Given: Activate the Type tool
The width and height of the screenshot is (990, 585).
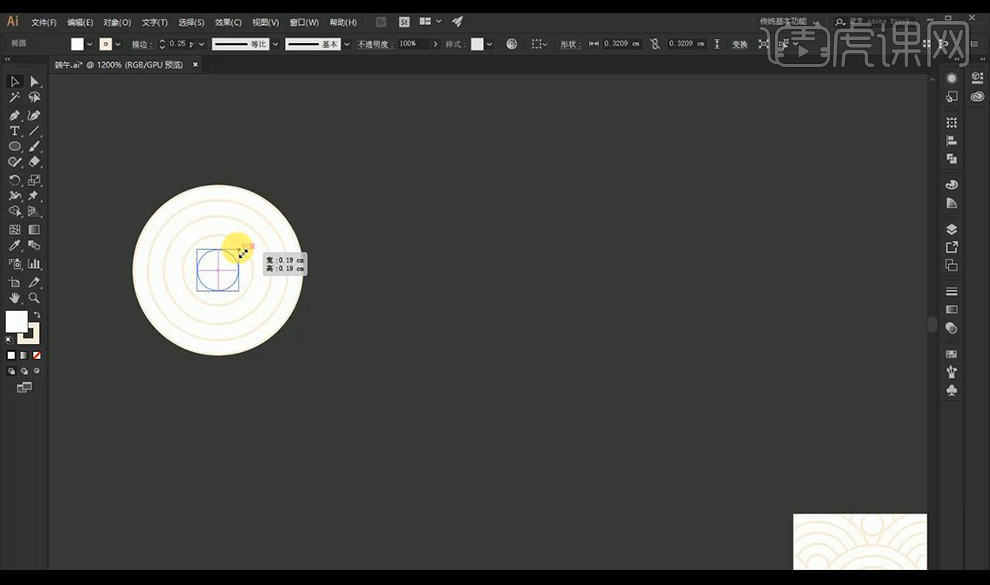Looking at the screenshot, I should tap(14, 131).
